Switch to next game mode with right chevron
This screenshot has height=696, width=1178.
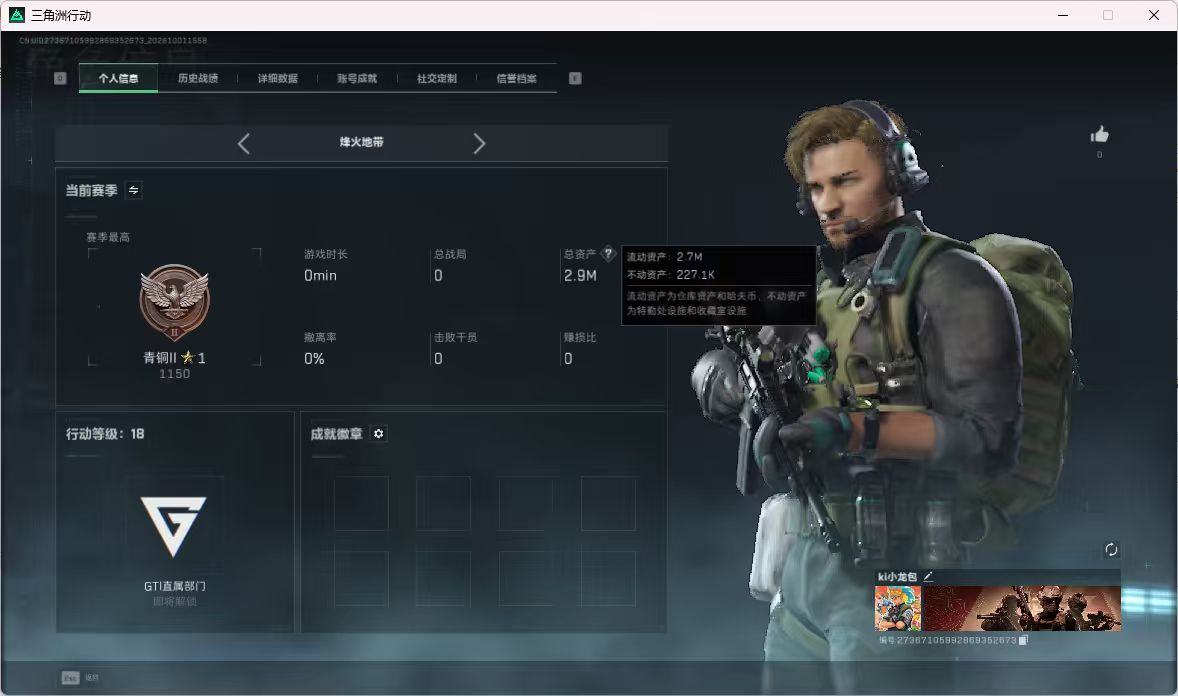click(479, 144)
